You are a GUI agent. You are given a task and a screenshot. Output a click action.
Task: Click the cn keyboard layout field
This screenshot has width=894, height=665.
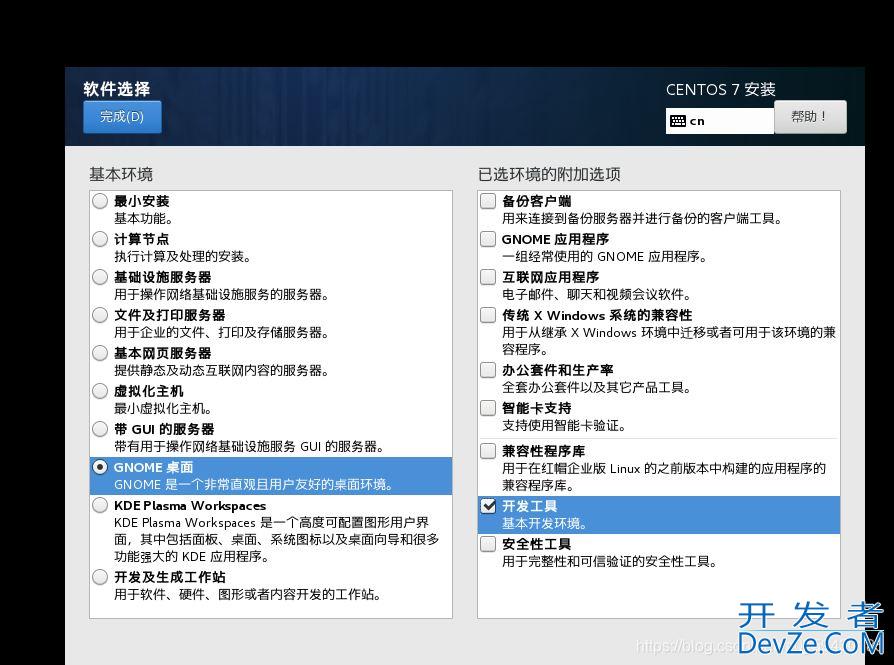720,121
